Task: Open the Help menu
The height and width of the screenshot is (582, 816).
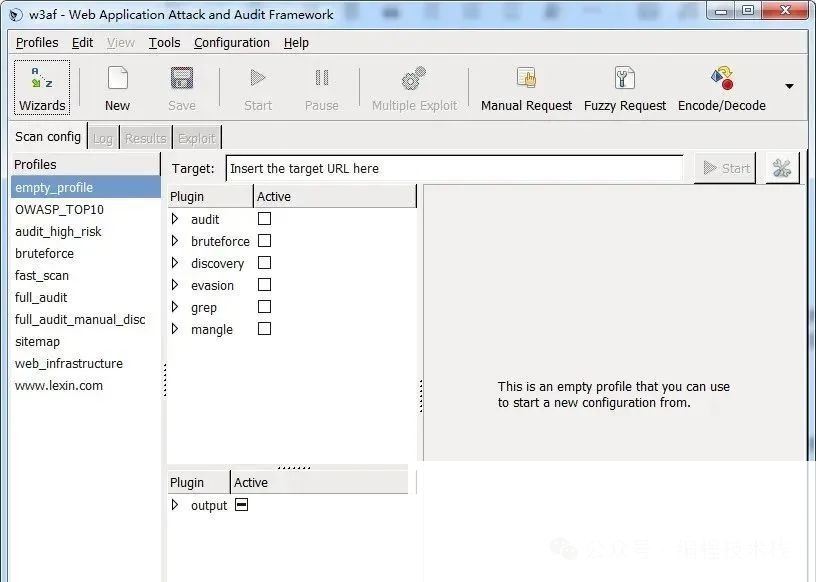Action: [296, 43]
